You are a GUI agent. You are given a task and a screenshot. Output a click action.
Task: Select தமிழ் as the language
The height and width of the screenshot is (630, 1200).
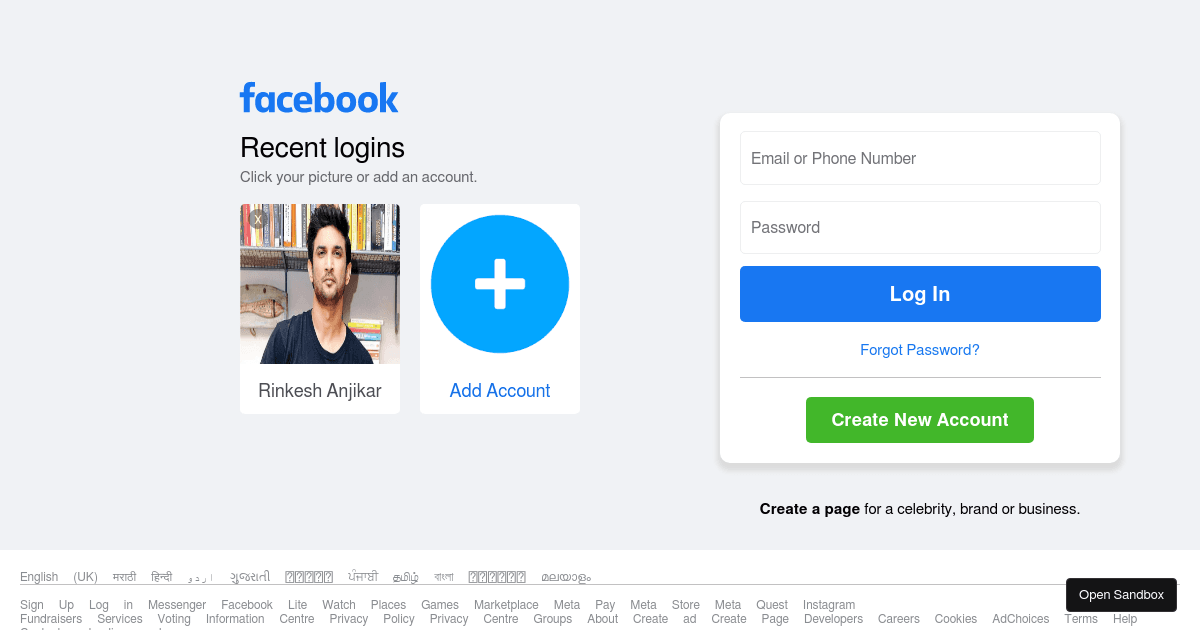pyautogui.click(x=406, y=576)
